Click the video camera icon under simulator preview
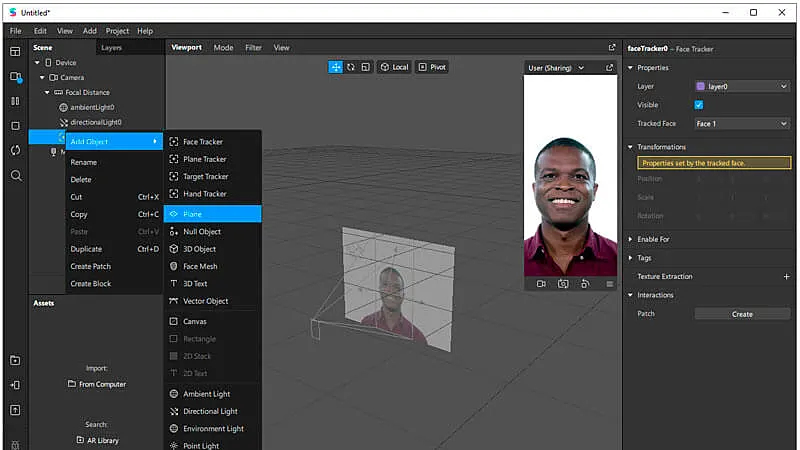800x450 pixels. point(541,284)
